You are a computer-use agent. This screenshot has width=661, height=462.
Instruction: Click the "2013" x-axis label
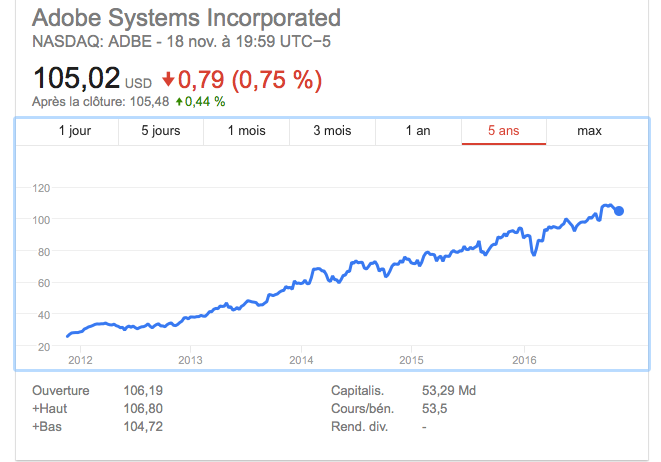190,360
